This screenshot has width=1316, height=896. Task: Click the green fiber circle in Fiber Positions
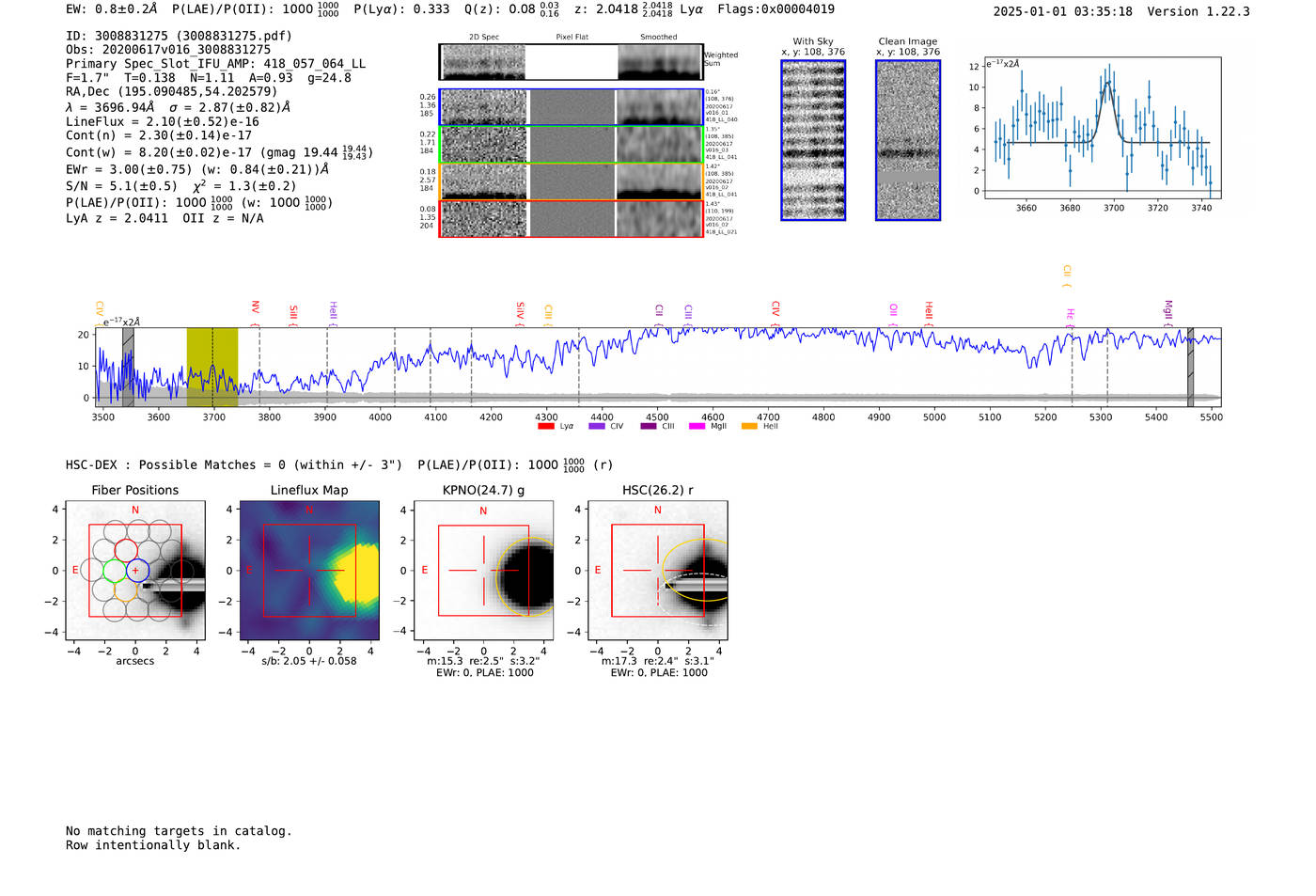[115, 571]
